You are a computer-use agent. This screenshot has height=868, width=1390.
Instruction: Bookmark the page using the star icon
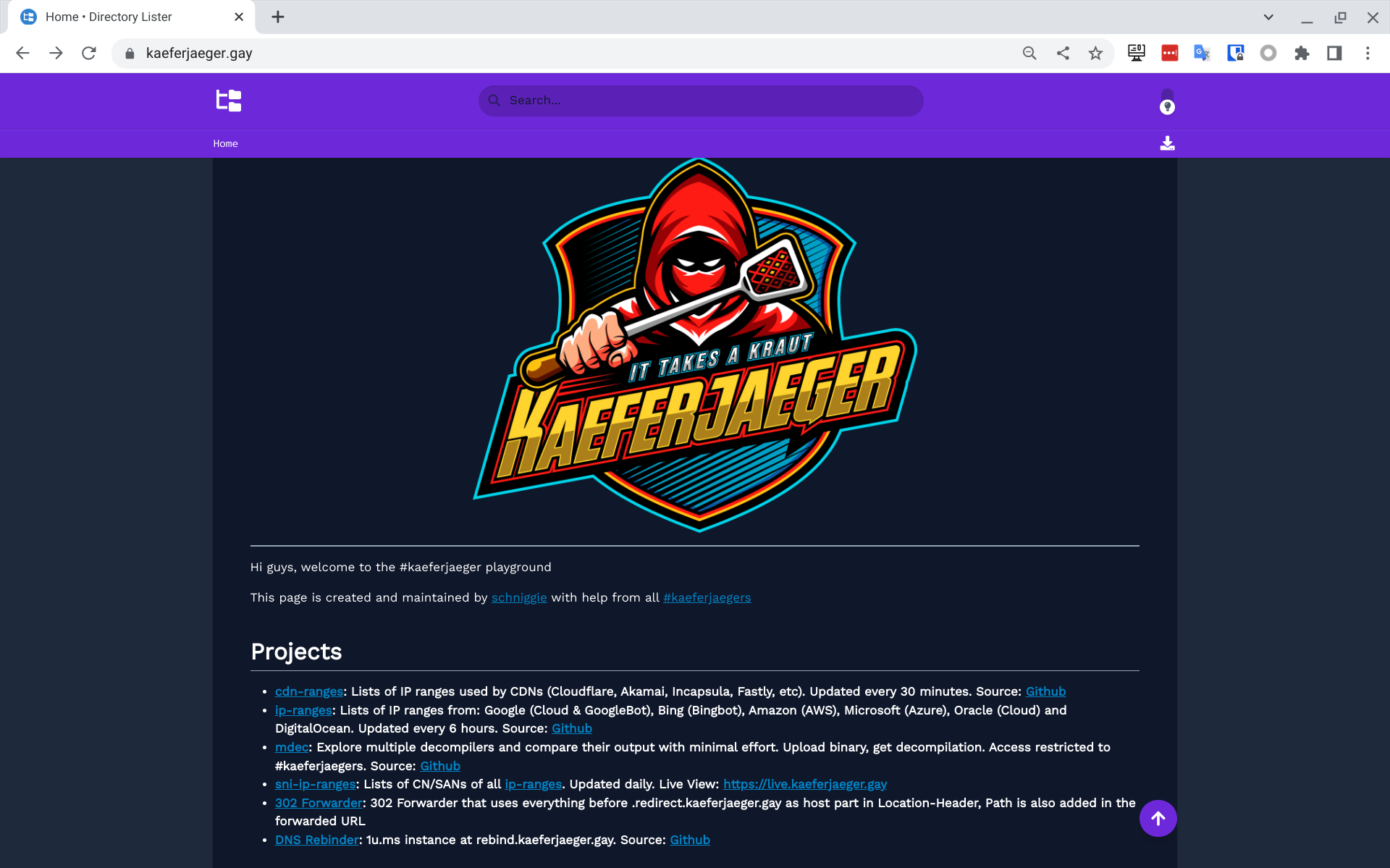coord(1095,53)
